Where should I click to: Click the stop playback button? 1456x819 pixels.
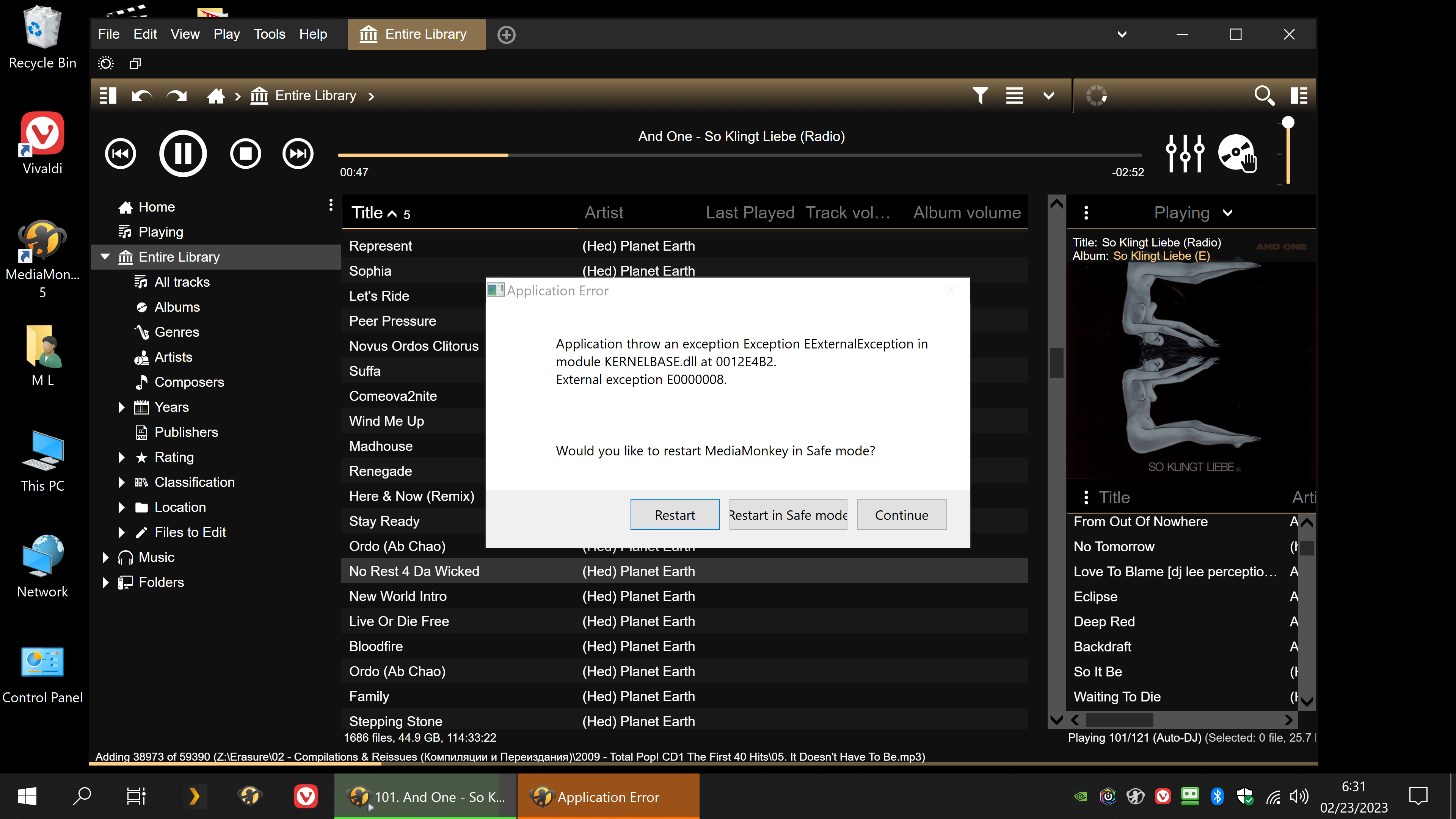coord(245,154)
